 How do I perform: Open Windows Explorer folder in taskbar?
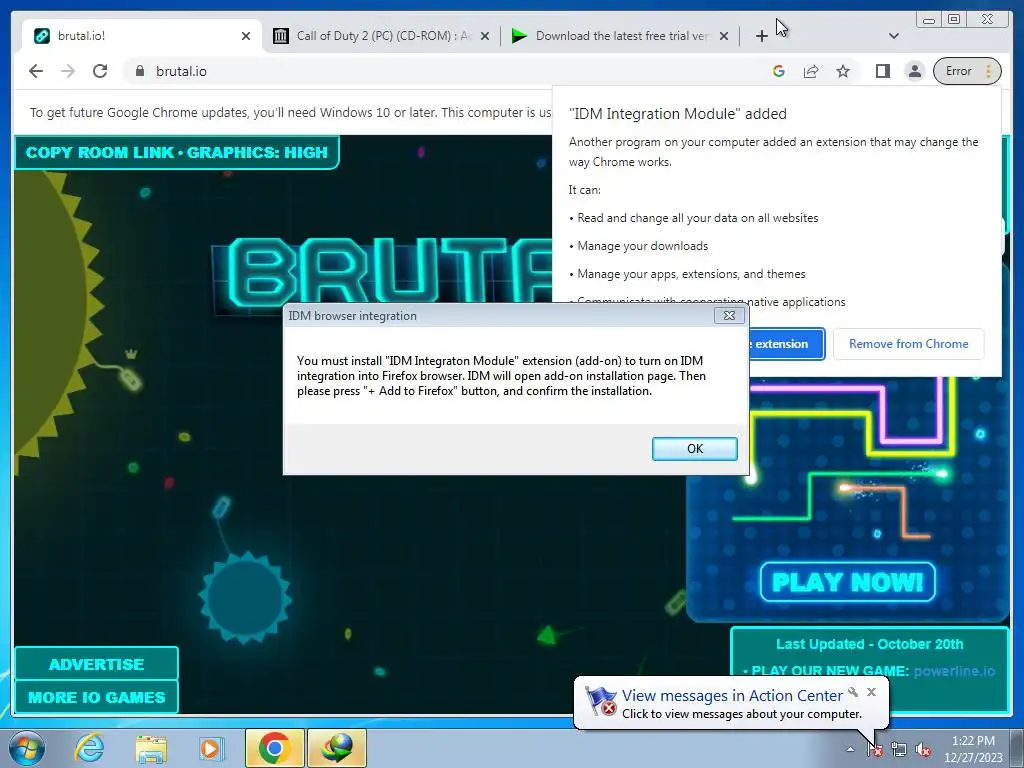(x=151, y=748)
